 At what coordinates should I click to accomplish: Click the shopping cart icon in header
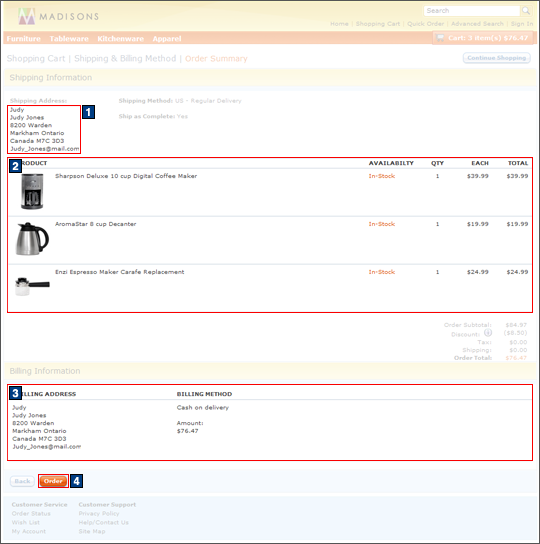(440, 38)
